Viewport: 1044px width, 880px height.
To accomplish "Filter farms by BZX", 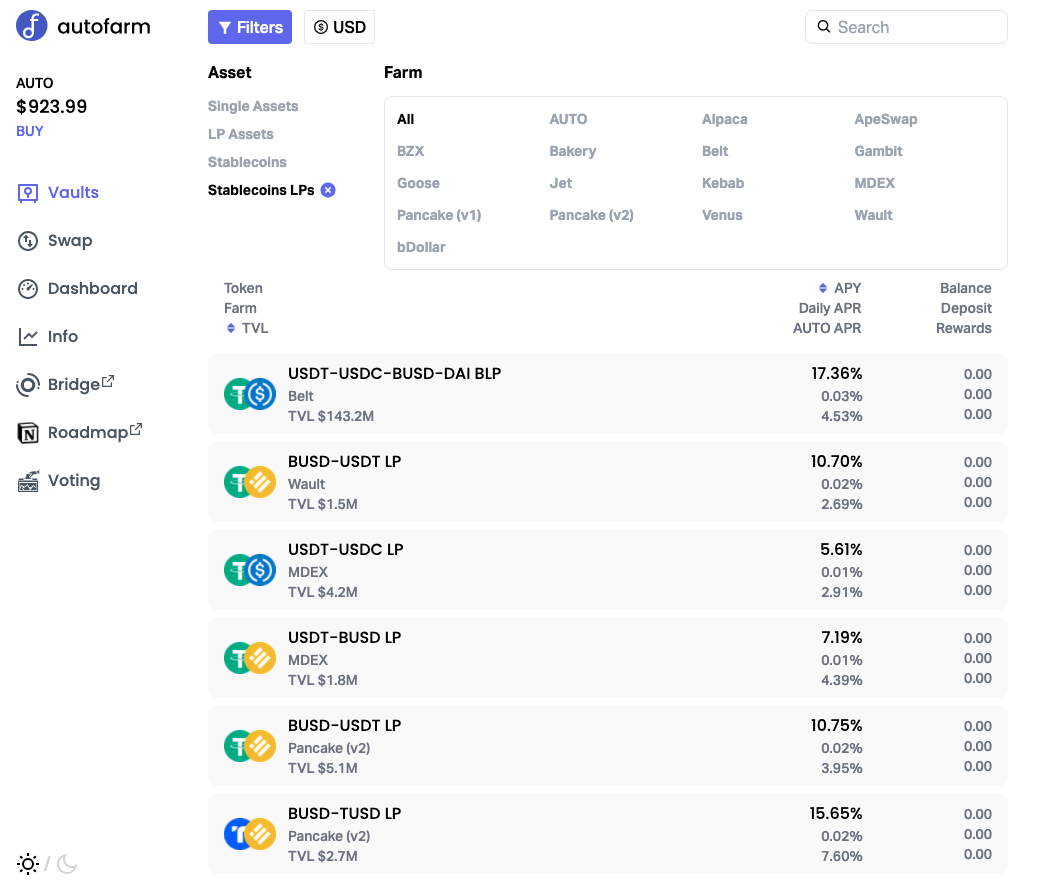I will click(x=410, y=151).
